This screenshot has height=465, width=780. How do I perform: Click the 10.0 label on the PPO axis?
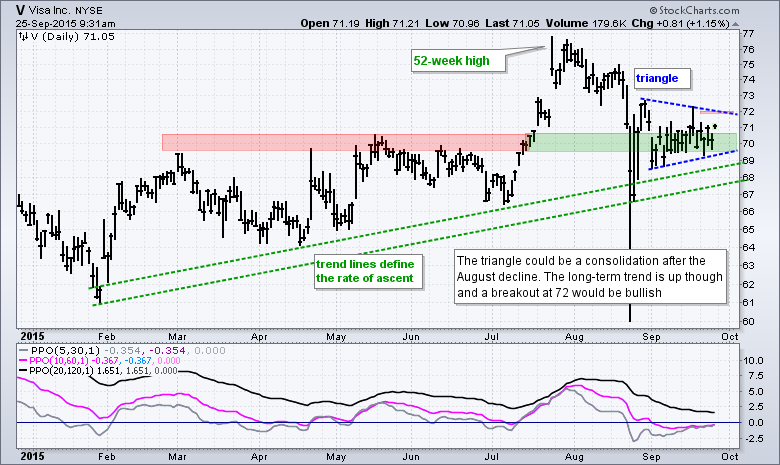coord(753,360)
